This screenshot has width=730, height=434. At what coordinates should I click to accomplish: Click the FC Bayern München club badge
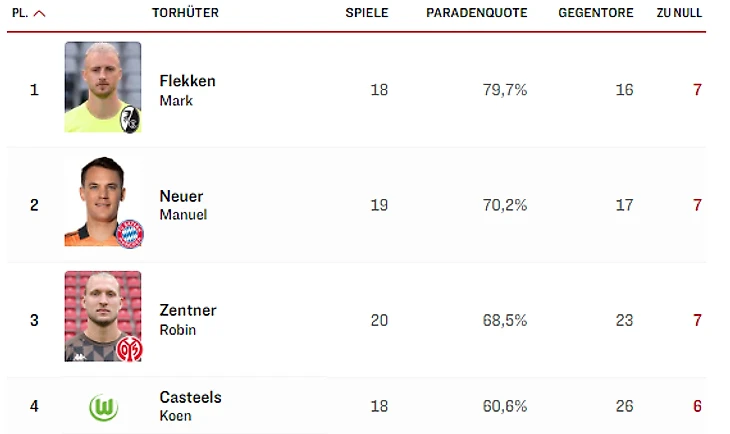129,234
